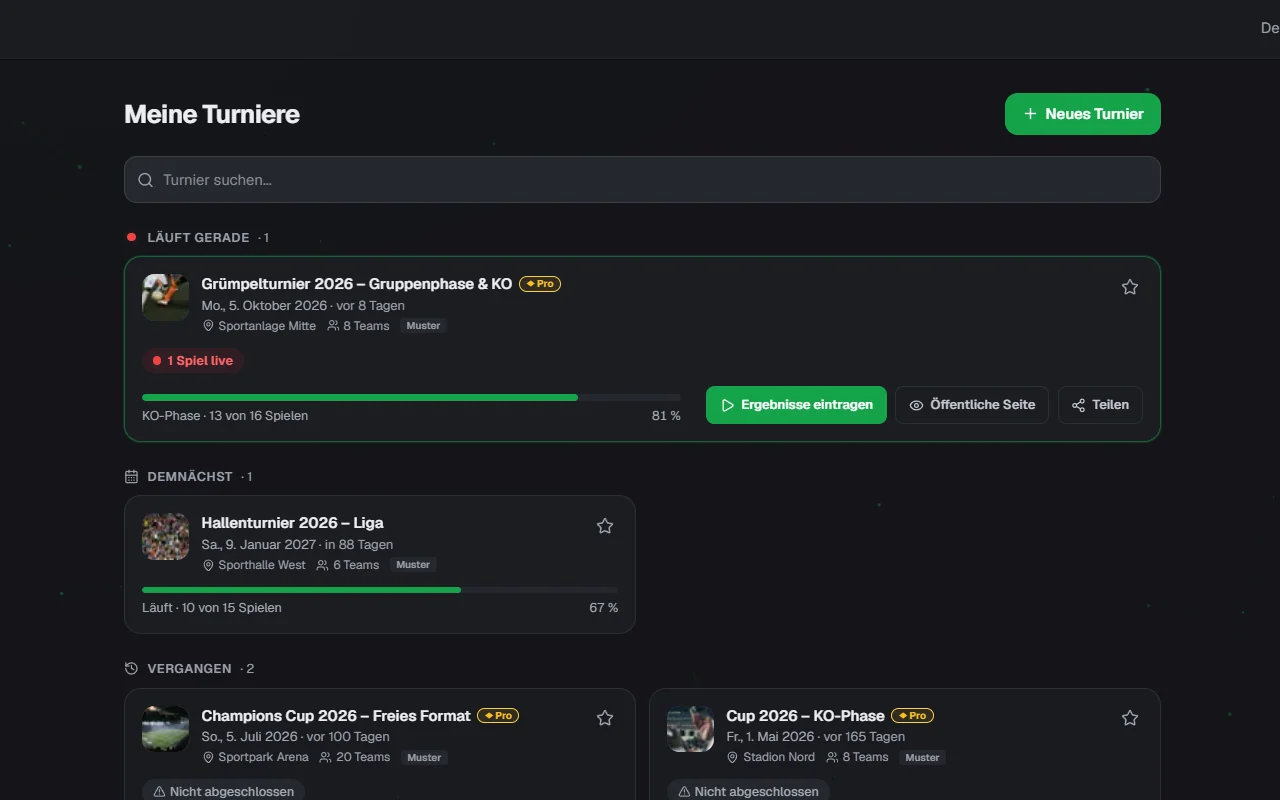Viewport: 1280px width, 800px height.
Task: Open the Hallenturnier 2026 – Liga title
Action: [x=293, y=523]
